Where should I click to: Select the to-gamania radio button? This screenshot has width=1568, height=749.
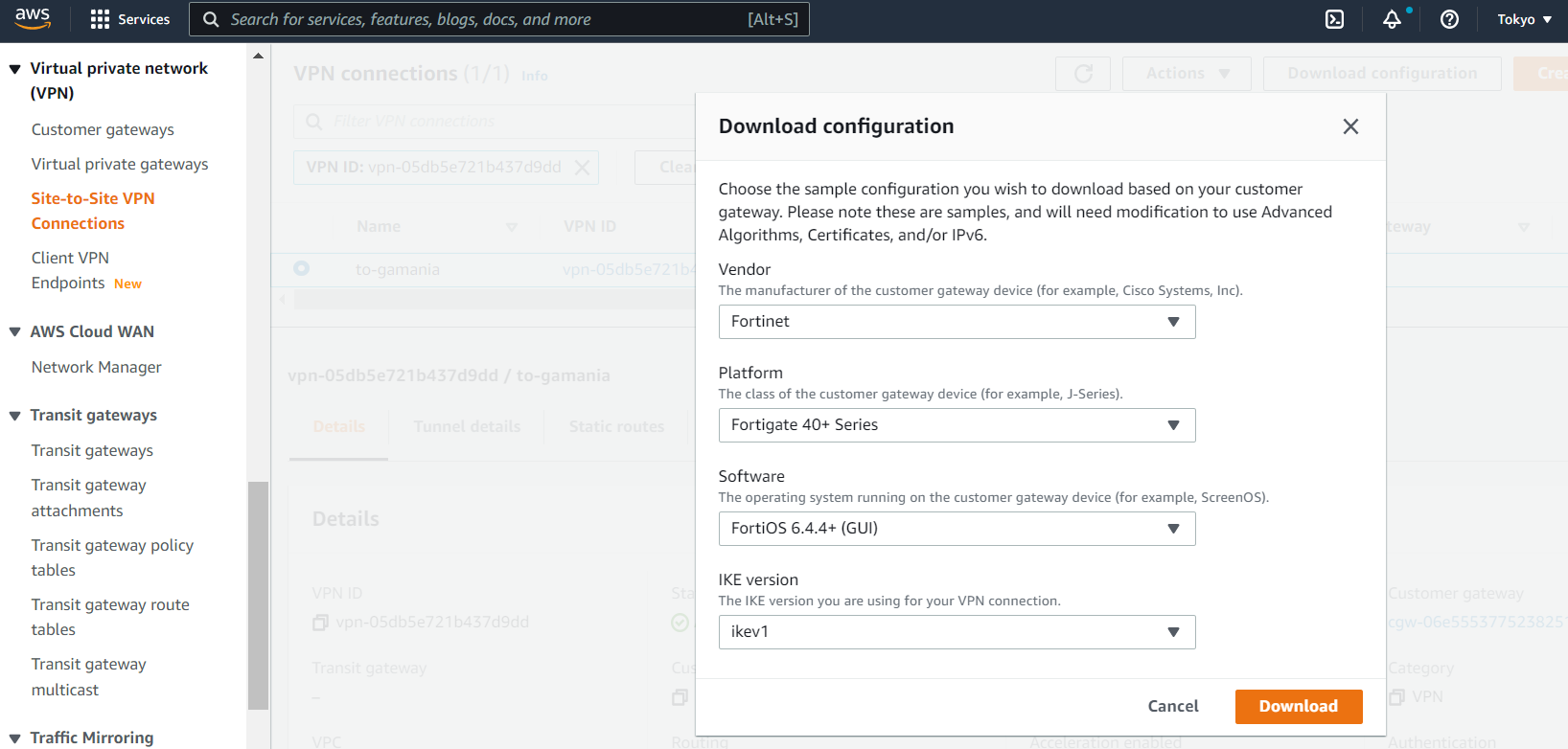302,269
